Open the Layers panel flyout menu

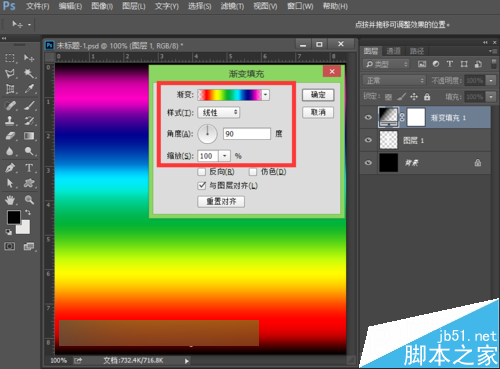coord(493,51)
